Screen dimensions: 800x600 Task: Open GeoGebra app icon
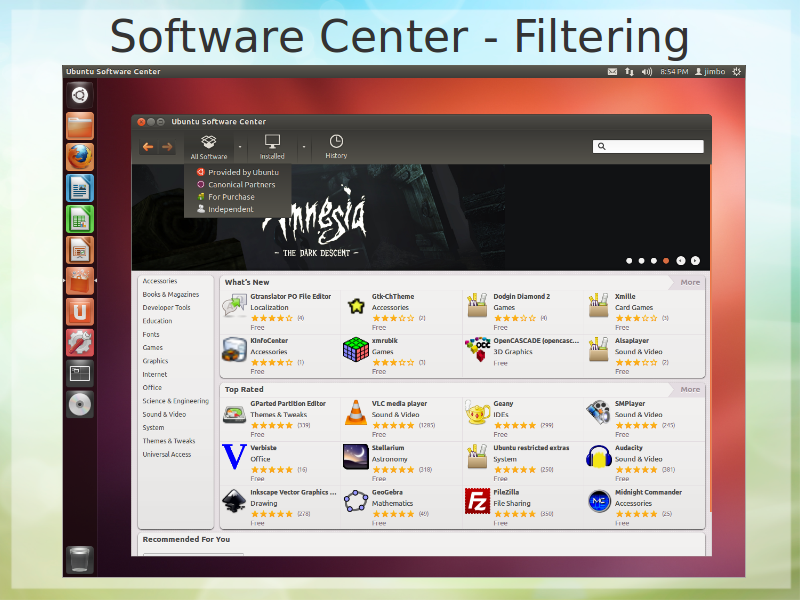356,501
